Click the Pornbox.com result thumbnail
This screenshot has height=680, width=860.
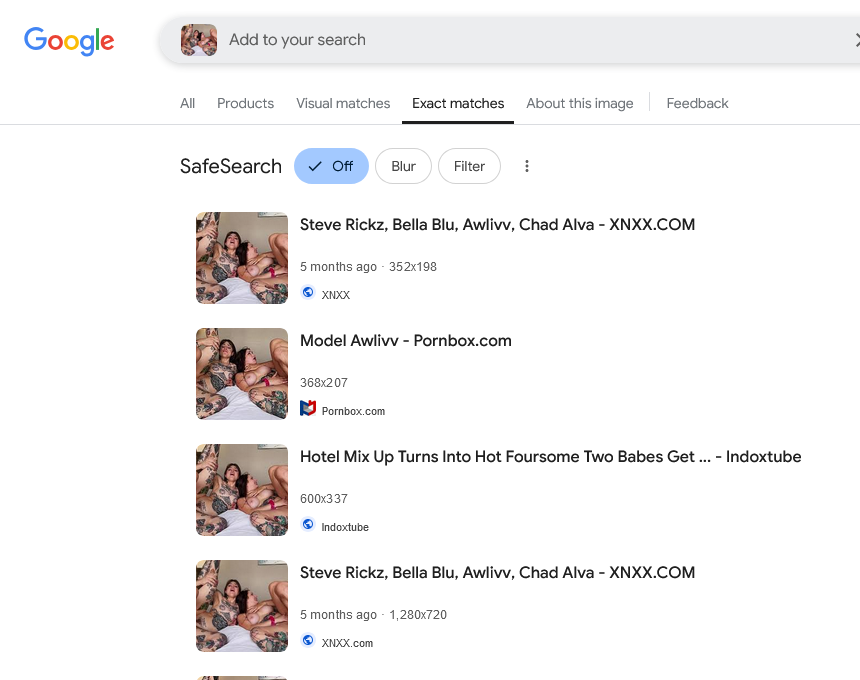point(242,374)
